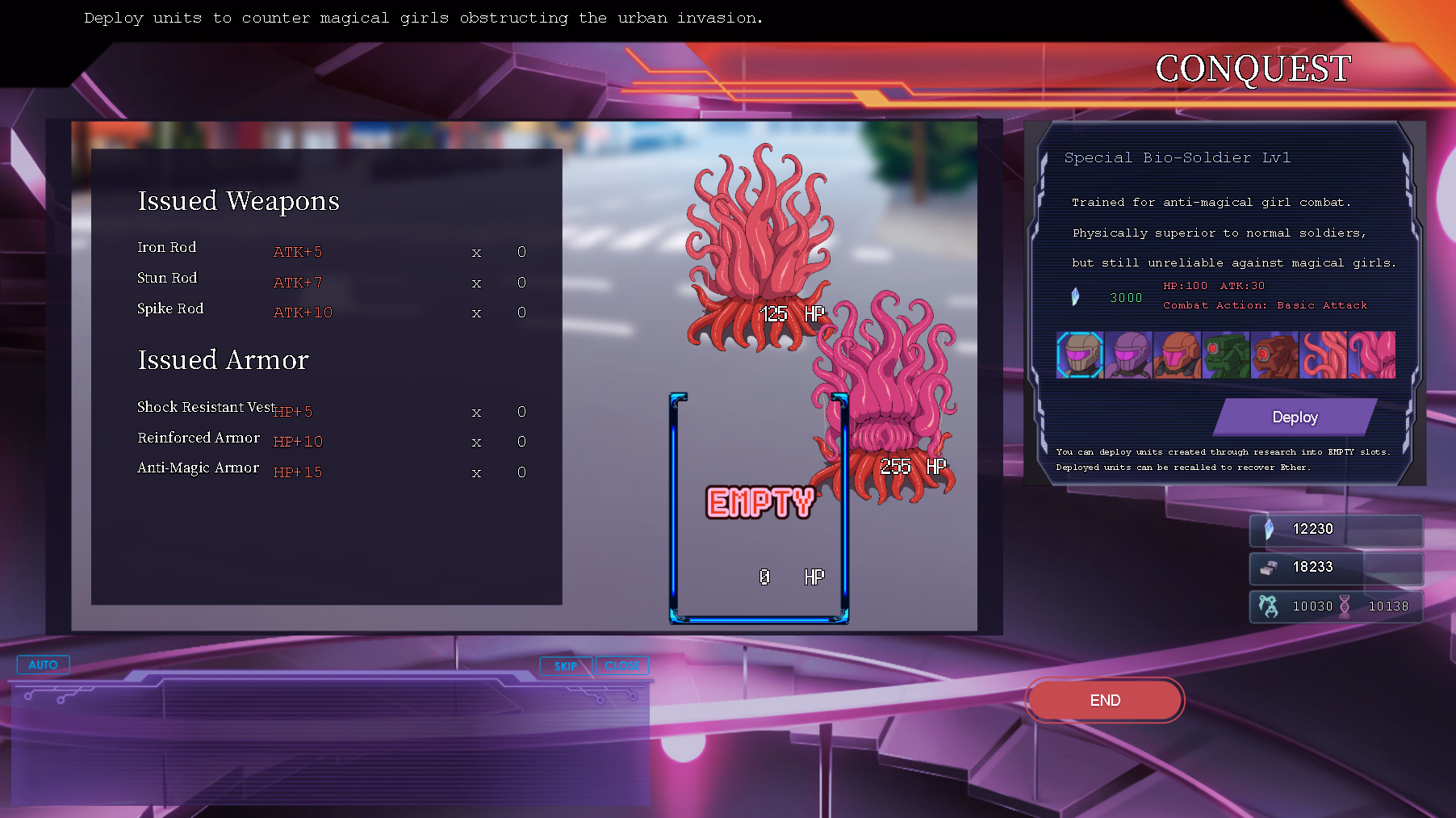This screenshot has width=1456, height=818.
Task: Click the robotic arm resource icon
Action: 1269,606
